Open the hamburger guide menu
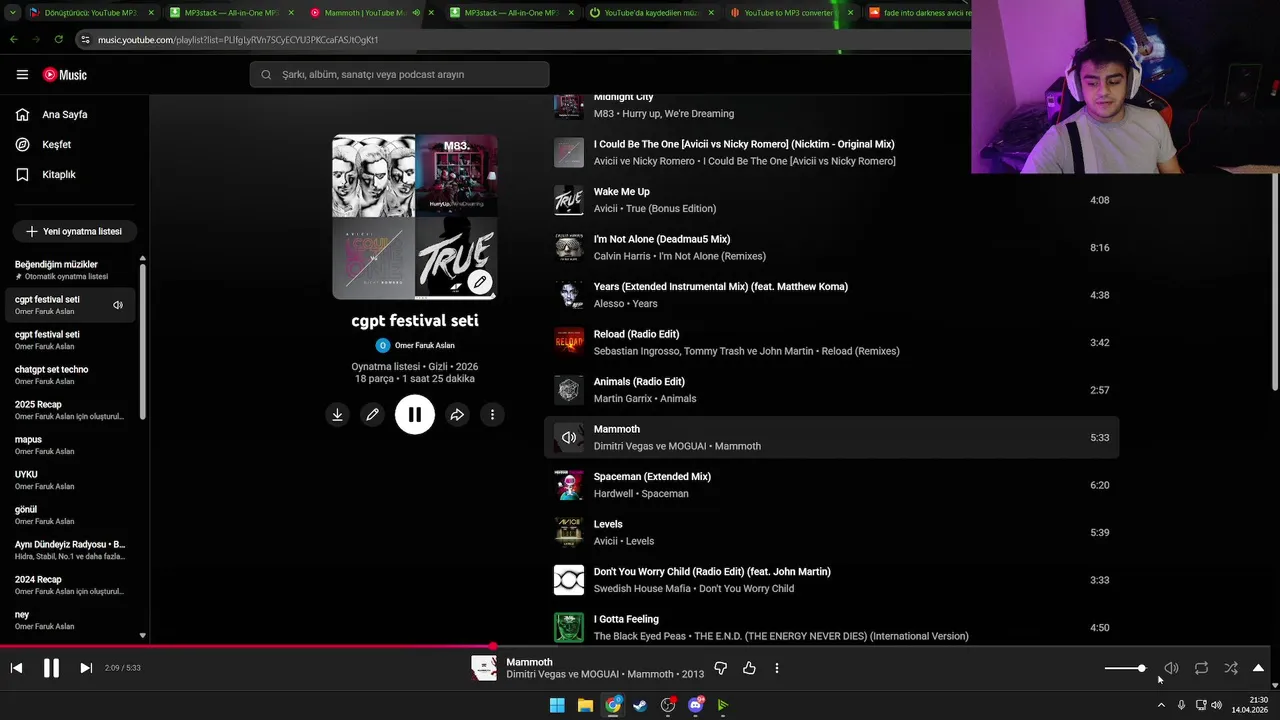This screenshot has height=720, width=1280. click(22, 75)
